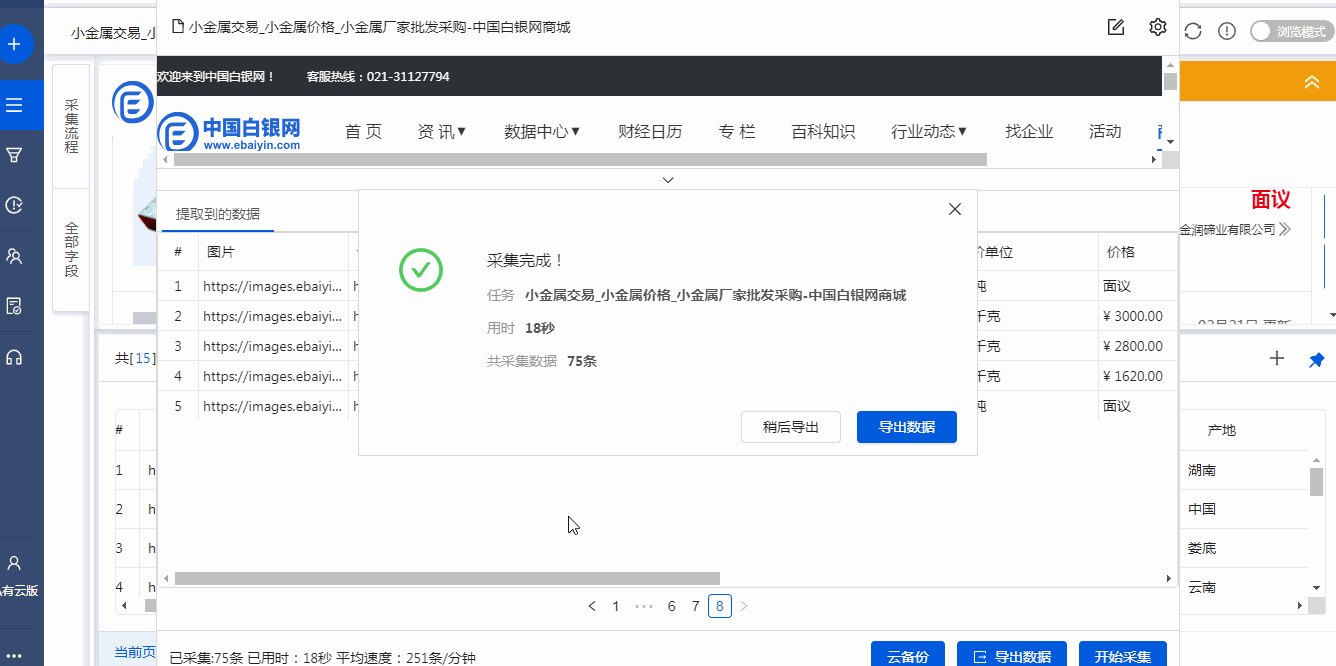Click the 云备份 button
The width and height of the screenshot is (1336, 666).
click(x=908, y=656)
